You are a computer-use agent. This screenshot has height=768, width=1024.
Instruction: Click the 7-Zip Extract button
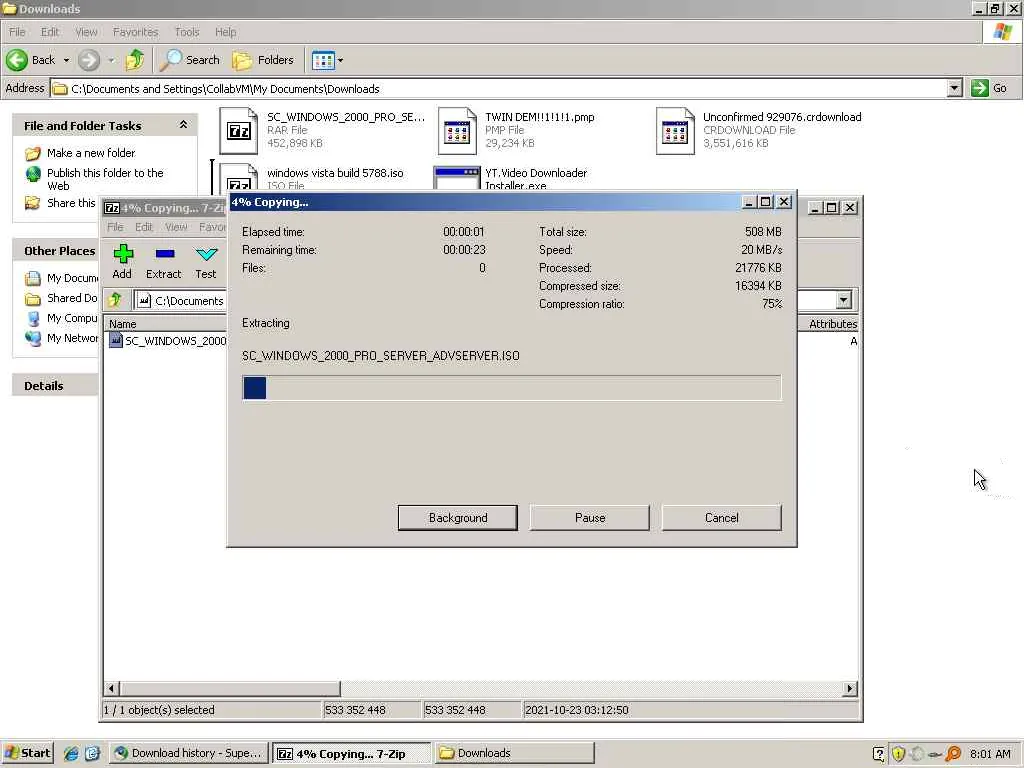[x=163, y=262]
